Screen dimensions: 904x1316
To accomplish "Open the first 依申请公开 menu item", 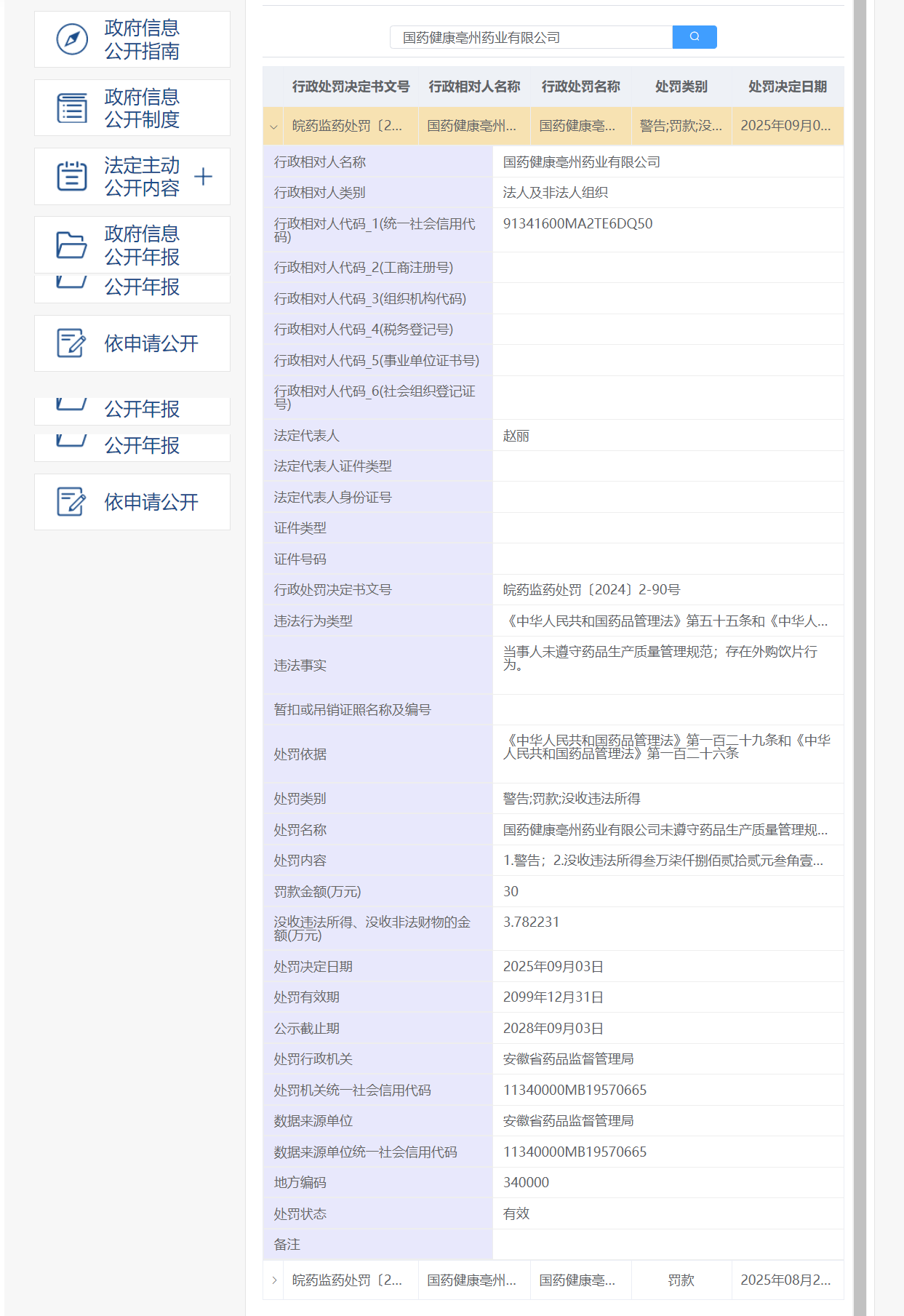I will (x=132, y=343).
